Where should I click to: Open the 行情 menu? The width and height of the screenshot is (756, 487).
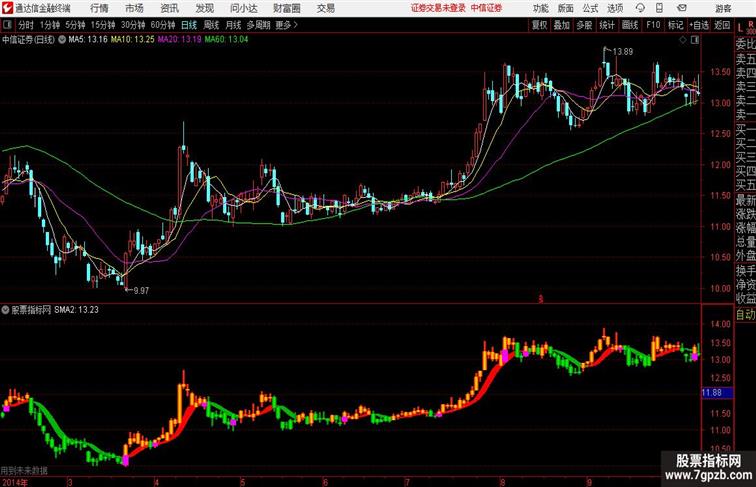[99, 8]
